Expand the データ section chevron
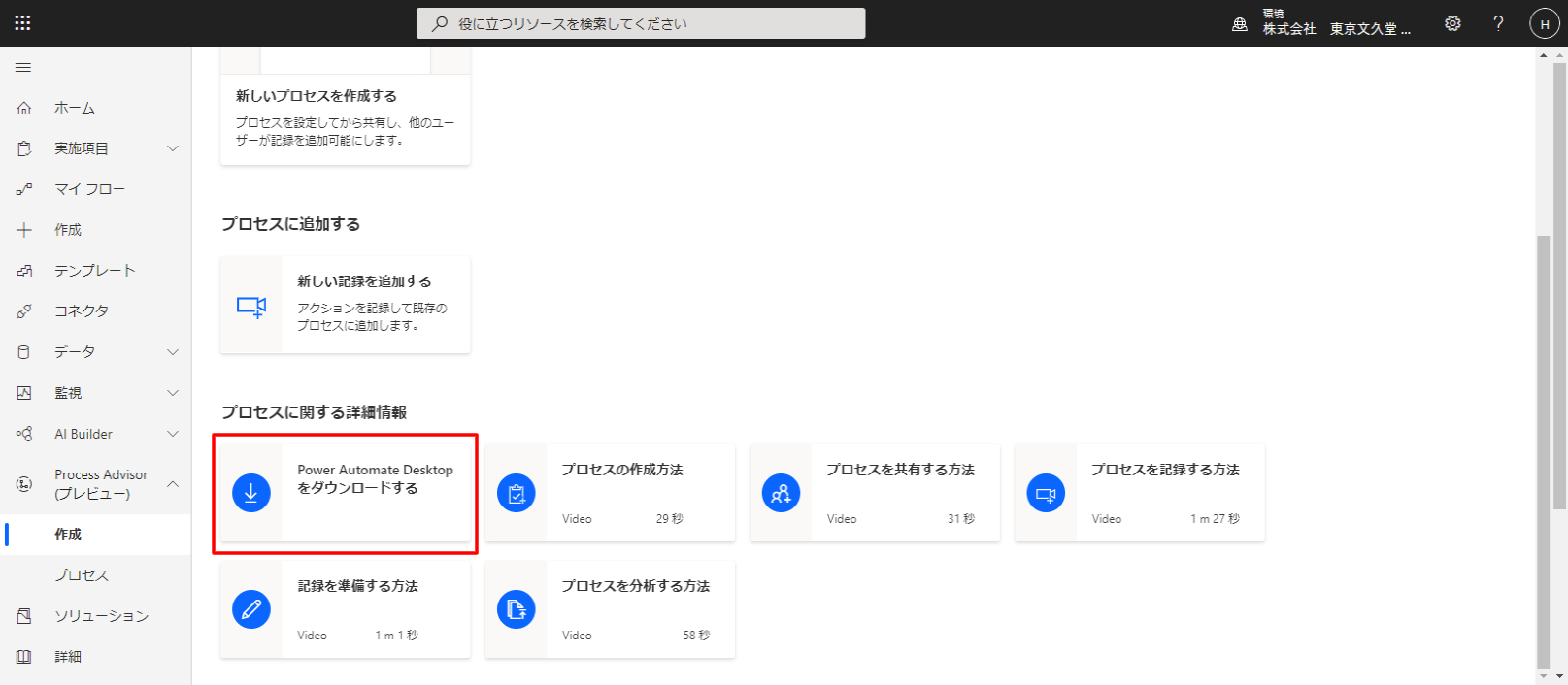 pyautogui.click(x=173, y=352)
